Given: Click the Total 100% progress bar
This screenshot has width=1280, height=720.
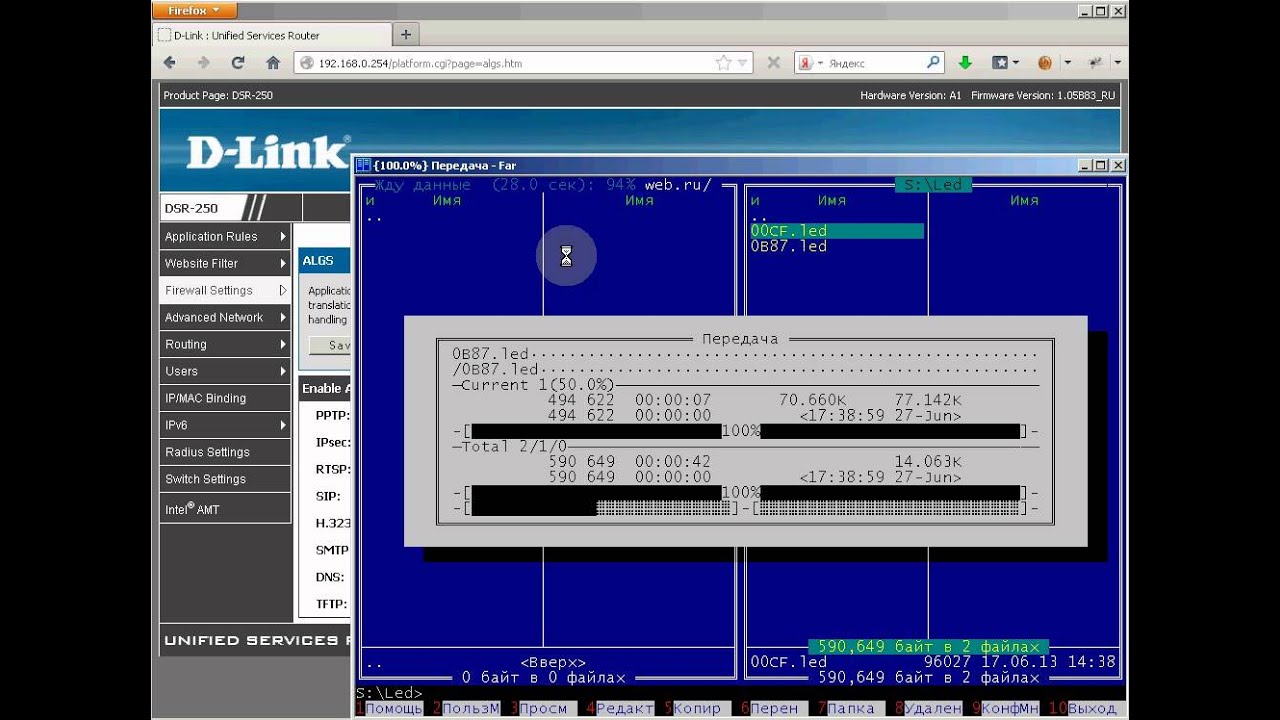Looking at the screenshot, I should point(745,493).
